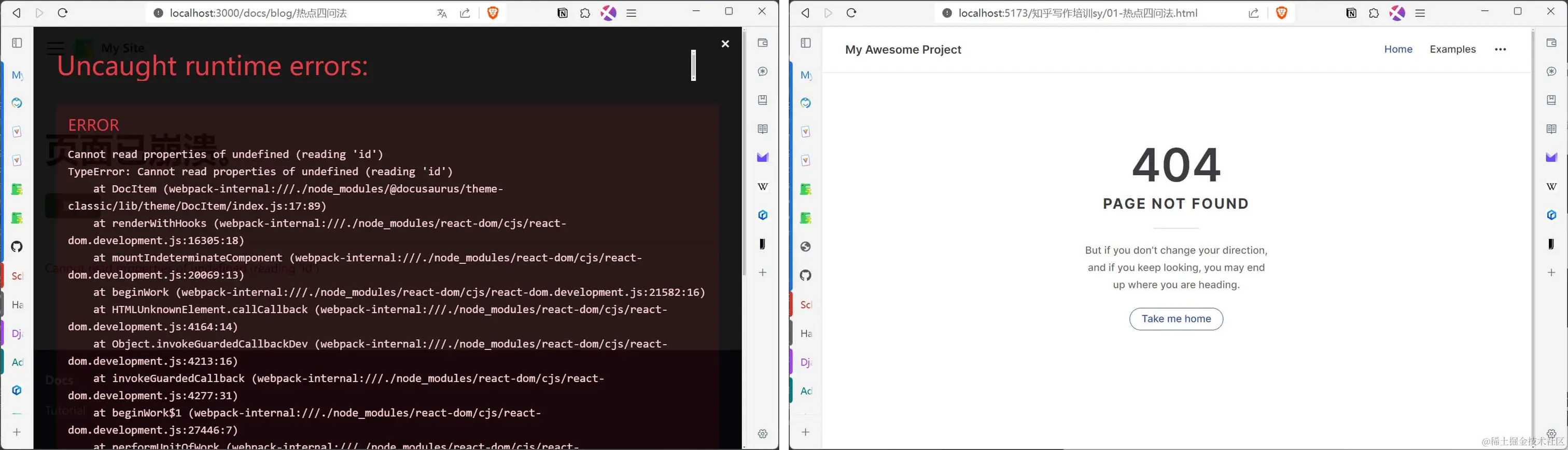
Task: Toggle the vertical tabs panel in right window
Action: coord(806,43)
